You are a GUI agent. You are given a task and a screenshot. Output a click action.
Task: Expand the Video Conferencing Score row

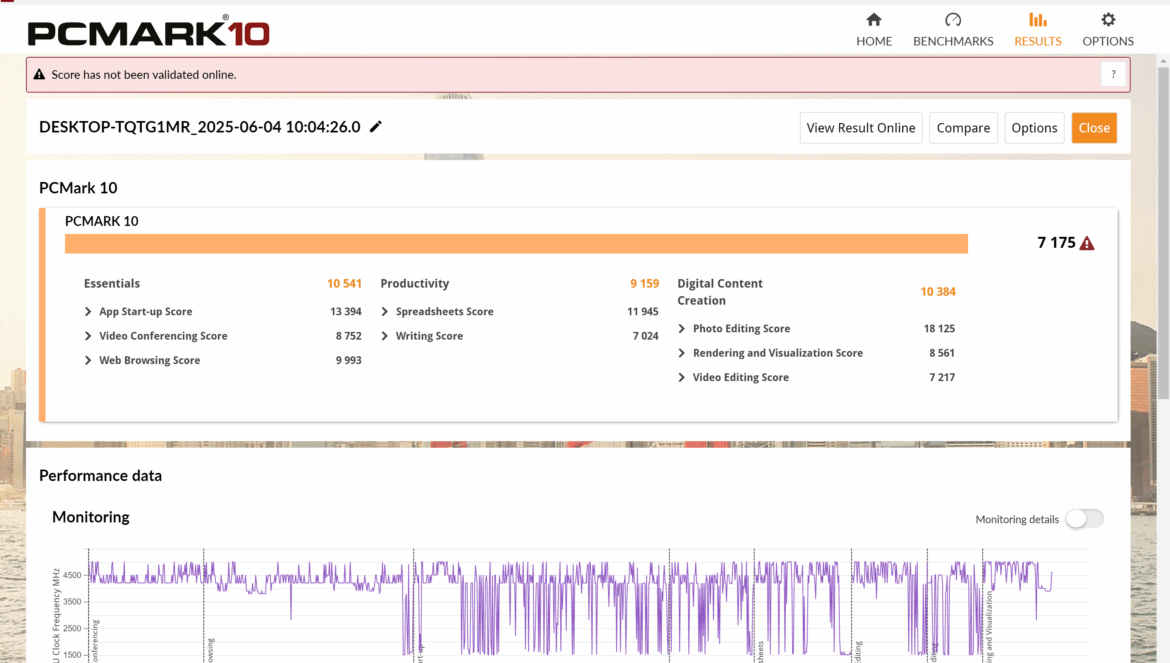click(x=88, y=336)
